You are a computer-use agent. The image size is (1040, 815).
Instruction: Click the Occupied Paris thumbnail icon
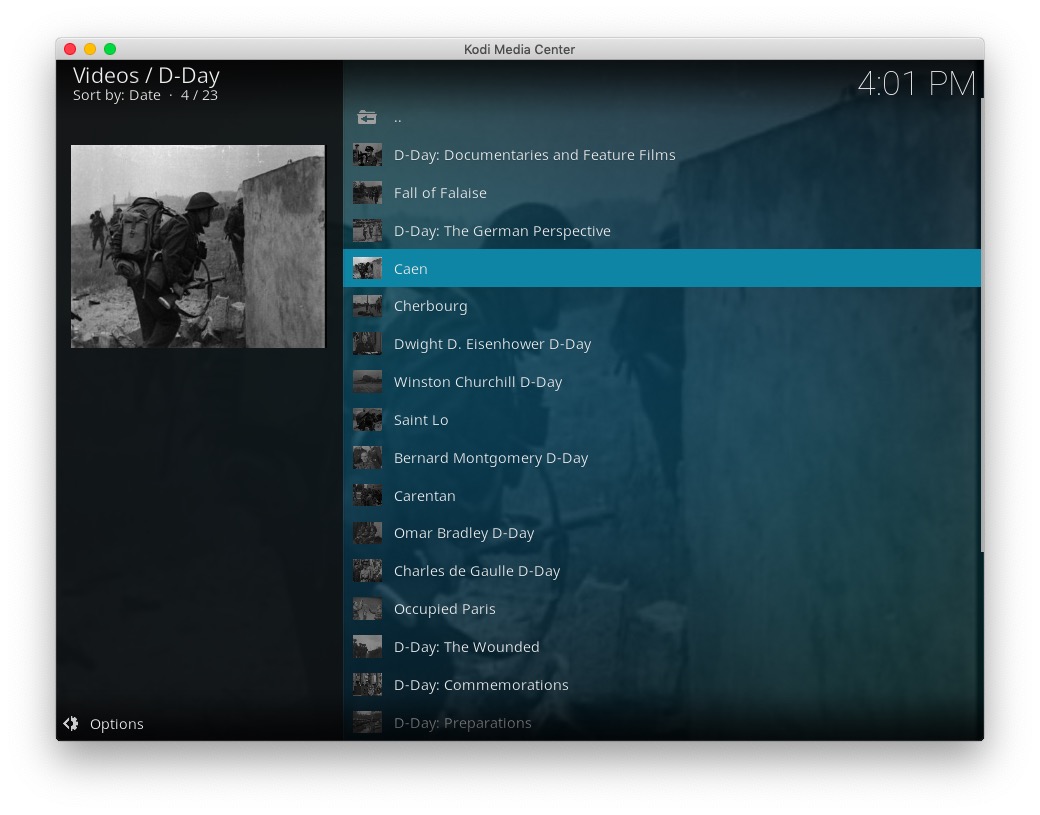[x=367, y=609]
